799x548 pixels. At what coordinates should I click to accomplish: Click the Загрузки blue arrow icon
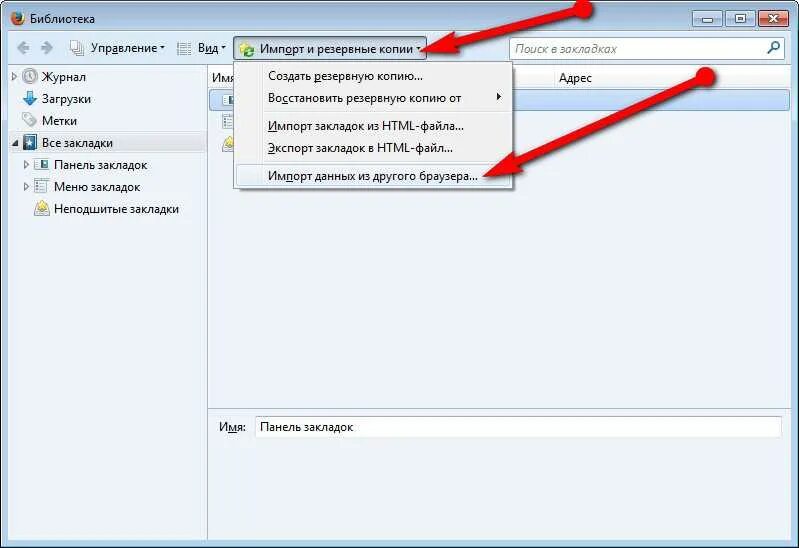[x=30, y=98]
